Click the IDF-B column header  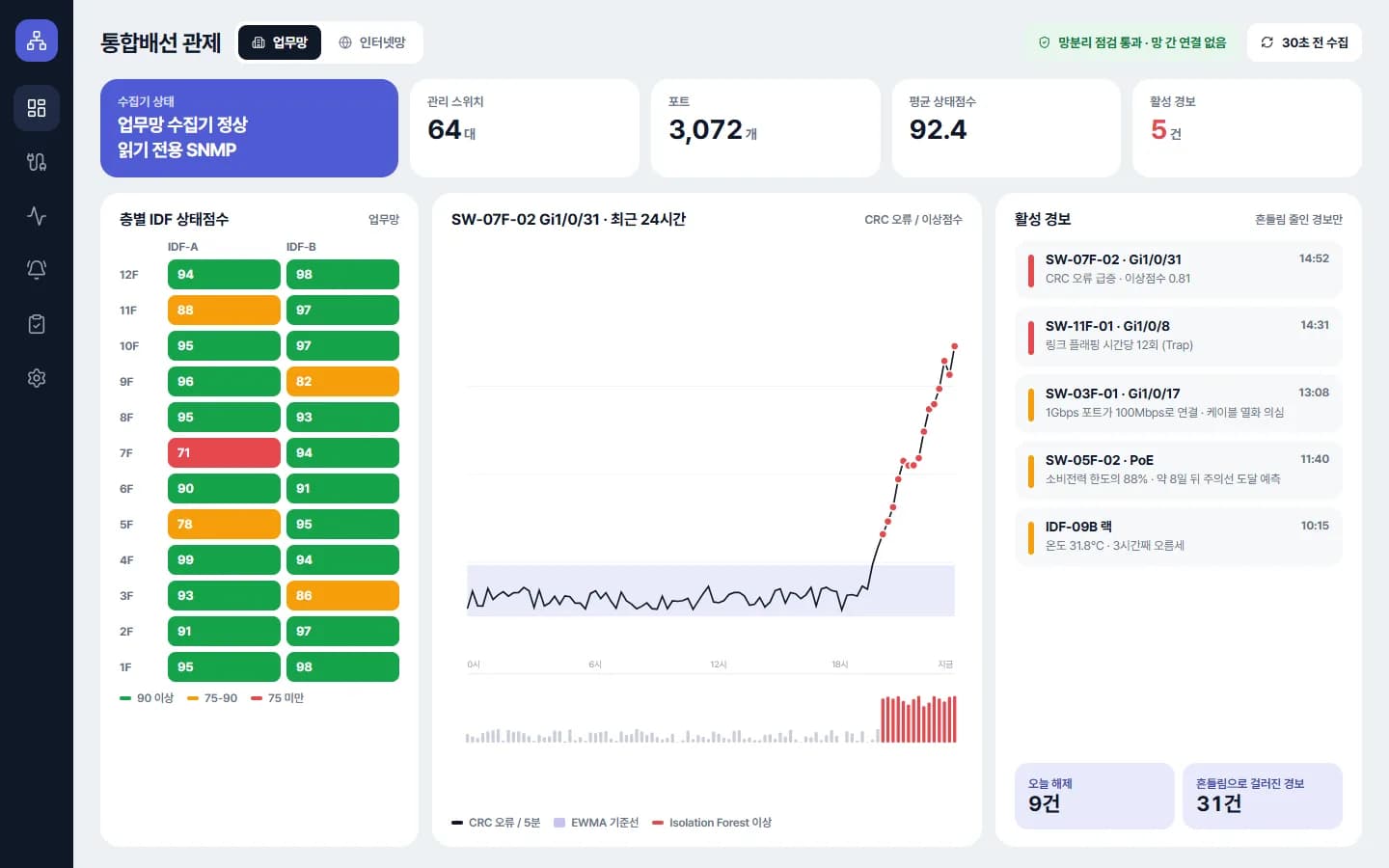tap(301, 247)
